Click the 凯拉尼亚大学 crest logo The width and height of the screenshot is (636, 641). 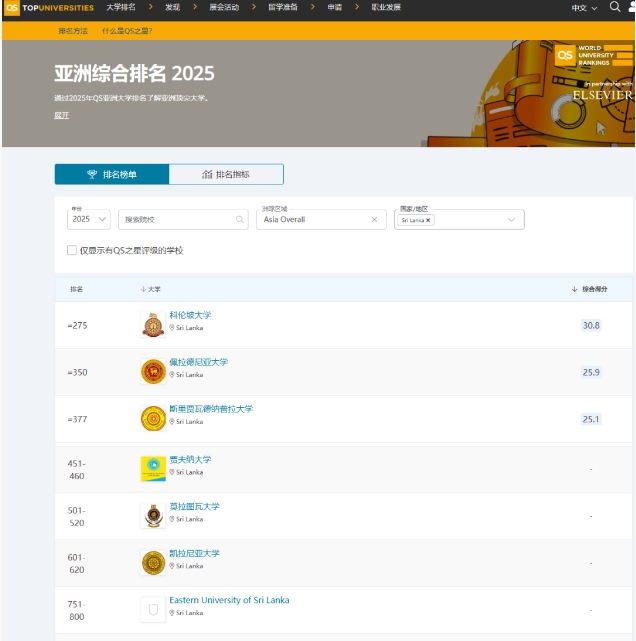[x=153, y=563]
